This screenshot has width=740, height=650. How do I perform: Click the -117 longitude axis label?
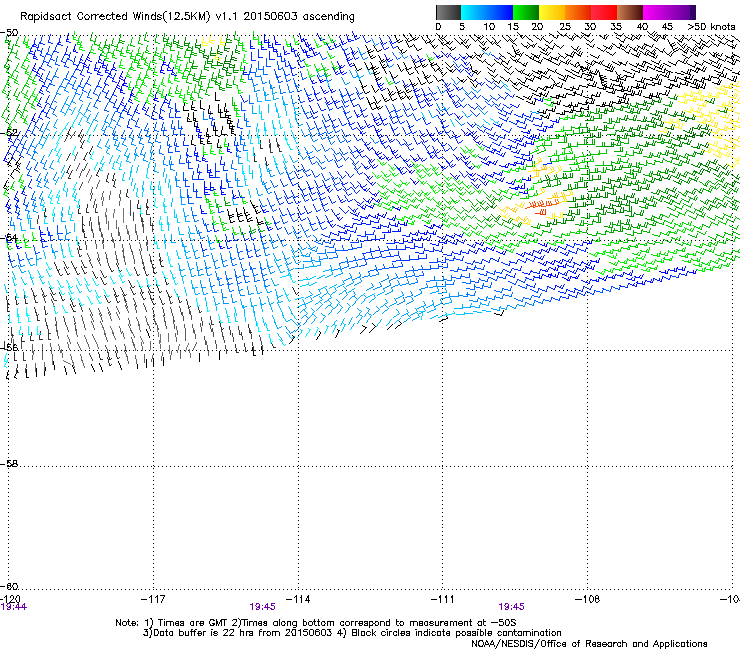coord(153,599)
